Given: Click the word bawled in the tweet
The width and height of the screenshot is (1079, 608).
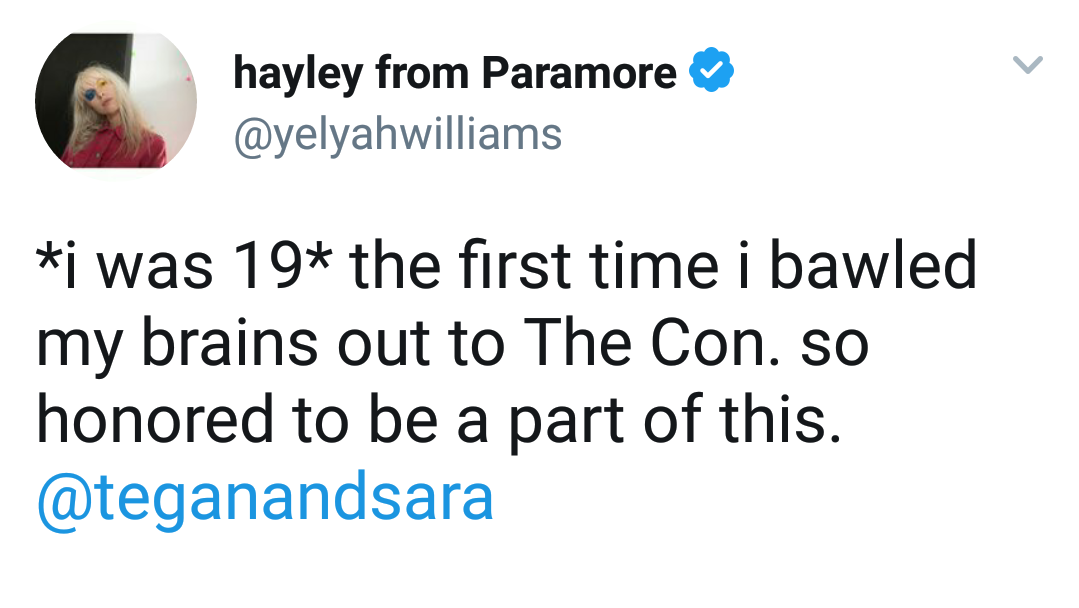Looking at the screenshot, I should coord(873,265).
